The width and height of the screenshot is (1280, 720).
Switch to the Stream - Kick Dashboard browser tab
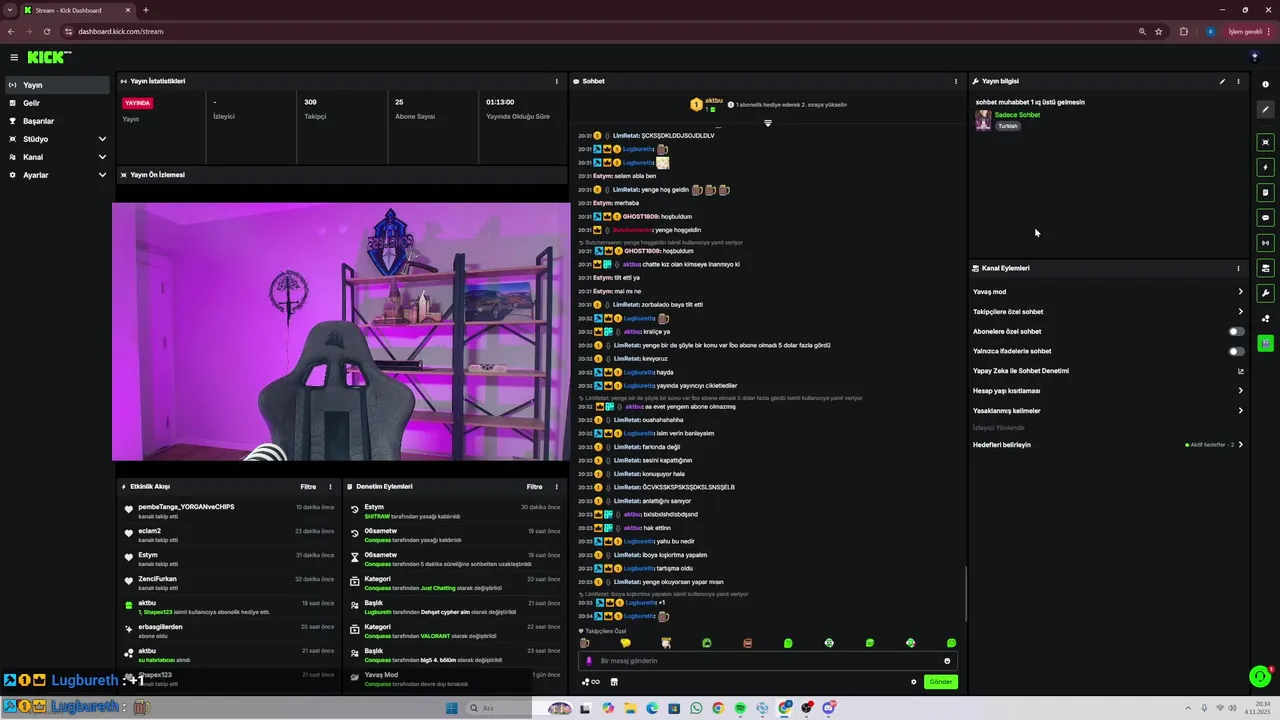pyautogui.click(x=77, y=10)
